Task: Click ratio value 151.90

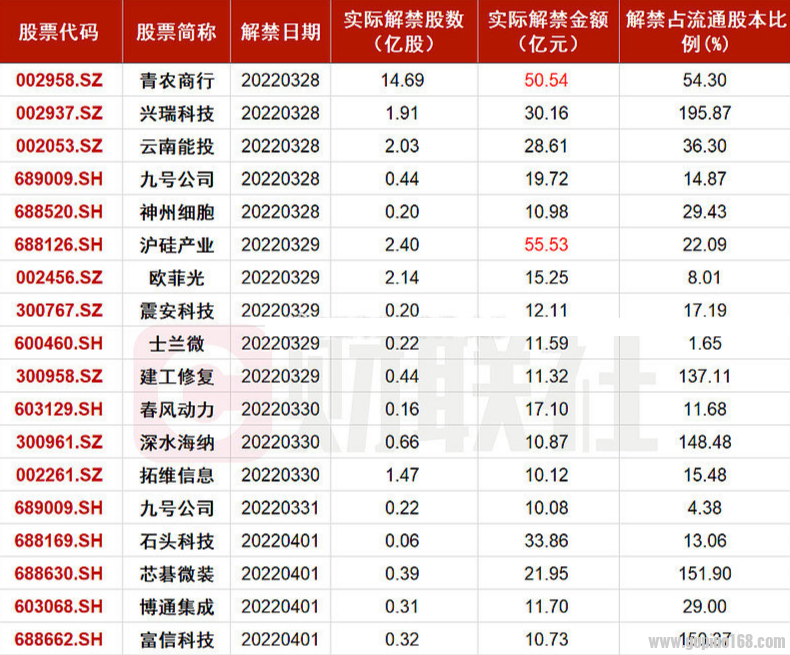Action: [x=705, y=573]
